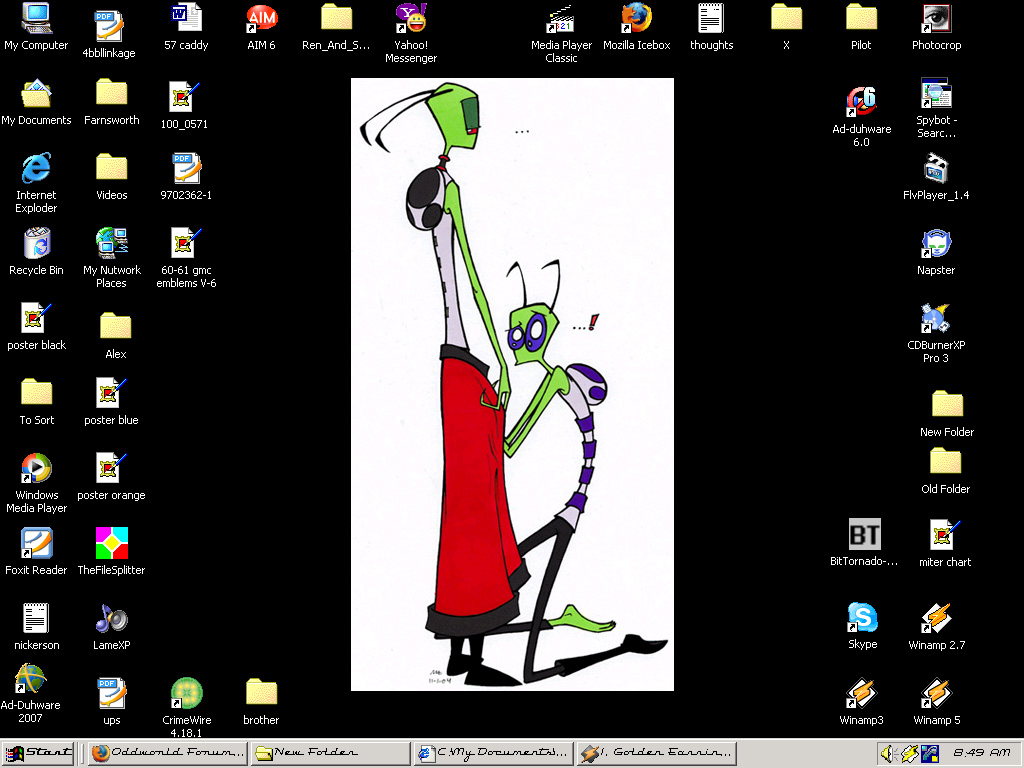Switch to Oddworld Forum taskbar window
Image resolution: width=1024 pixels, height=768 pixels.
[x=166, y=753]
